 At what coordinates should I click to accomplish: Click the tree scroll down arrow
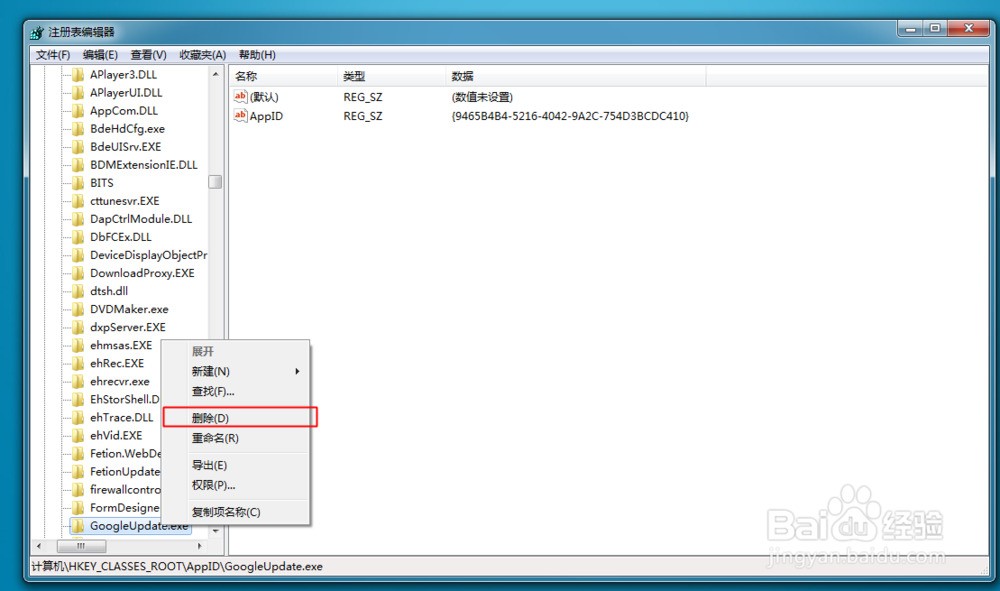coord(216,530)
